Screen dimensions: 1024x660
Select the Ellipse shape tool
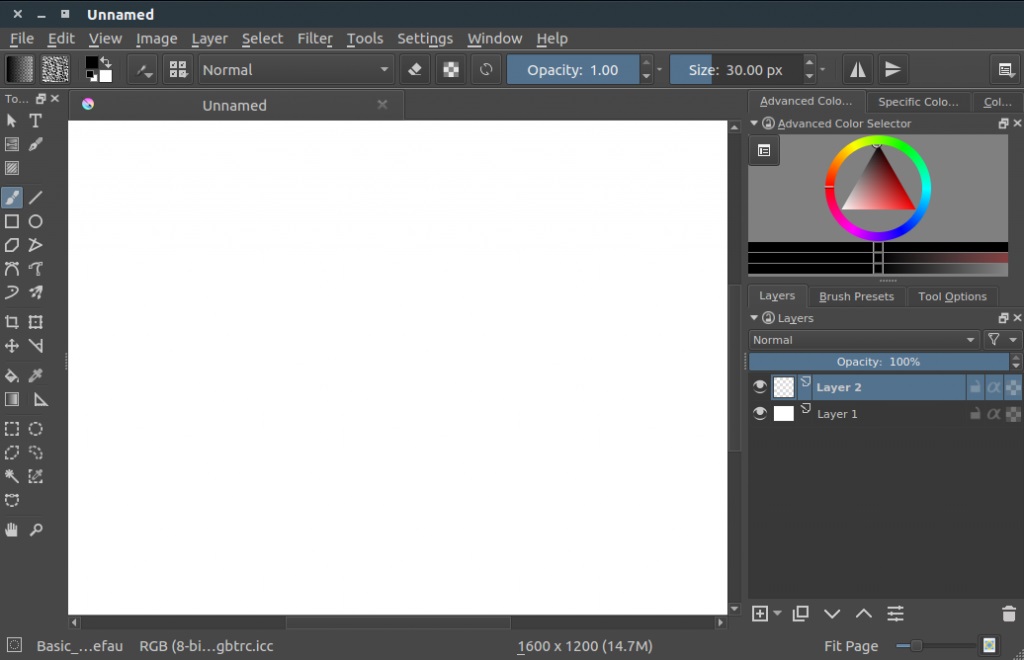pyautogui.click(x=35, y=221)
